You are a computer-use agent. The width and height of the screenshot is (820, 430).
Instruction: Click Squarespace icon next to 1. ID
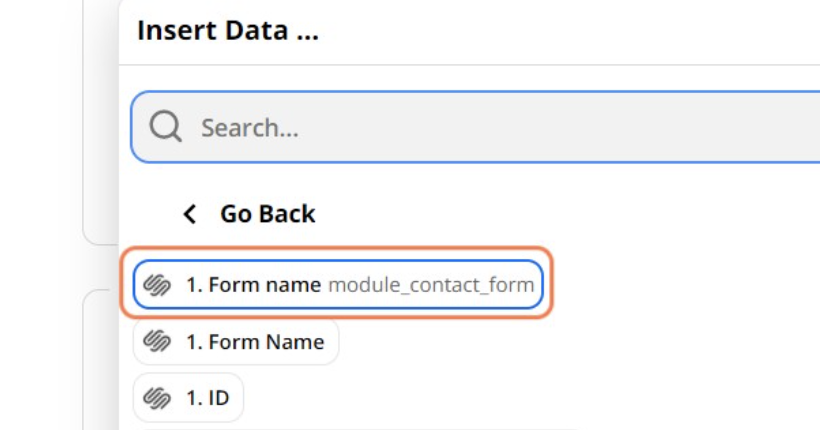pyautogui.click(x=158, y=399)
